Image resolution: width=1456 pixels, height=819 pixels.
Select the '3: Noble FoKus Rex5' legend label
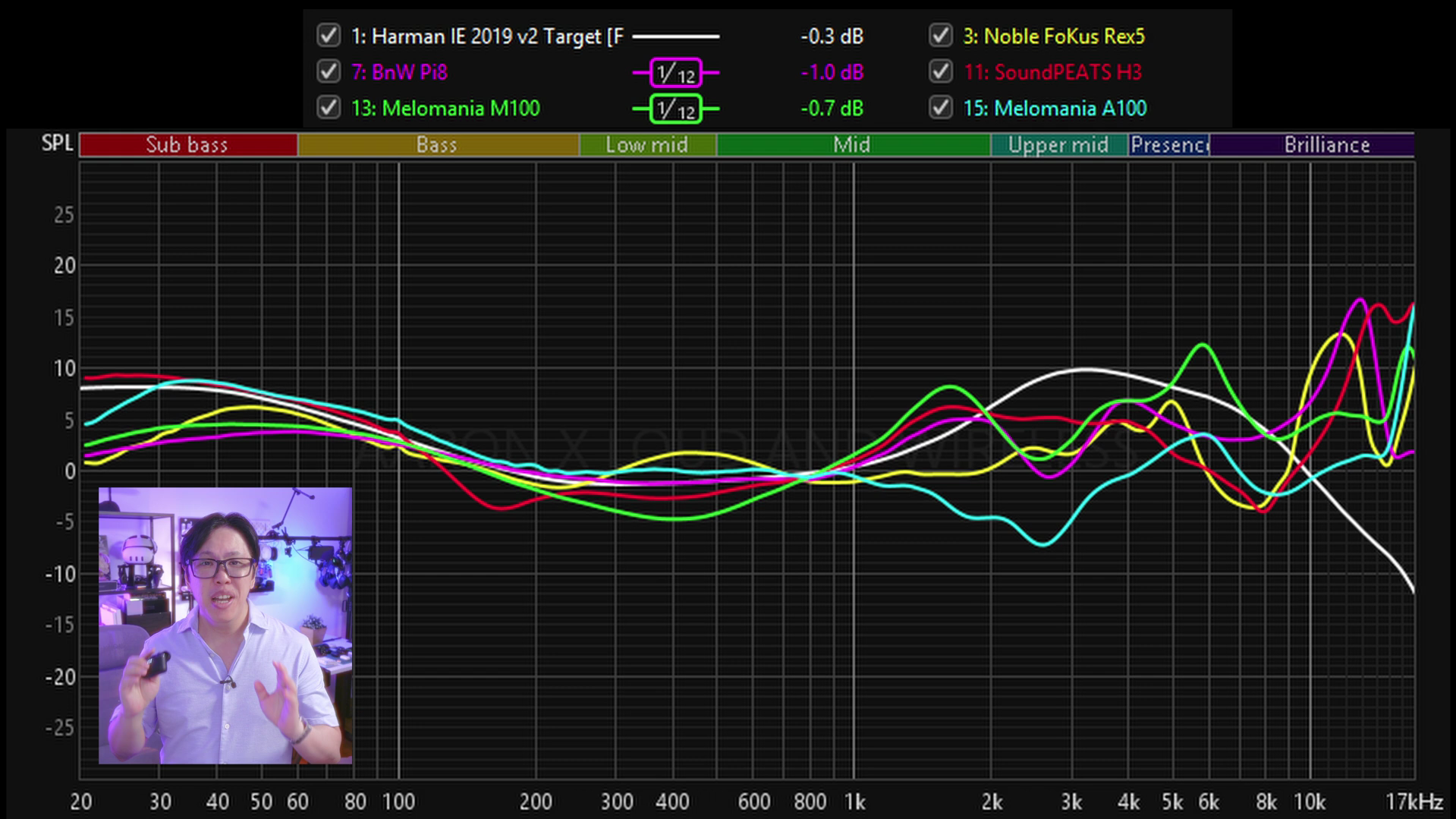(1054, 36)
